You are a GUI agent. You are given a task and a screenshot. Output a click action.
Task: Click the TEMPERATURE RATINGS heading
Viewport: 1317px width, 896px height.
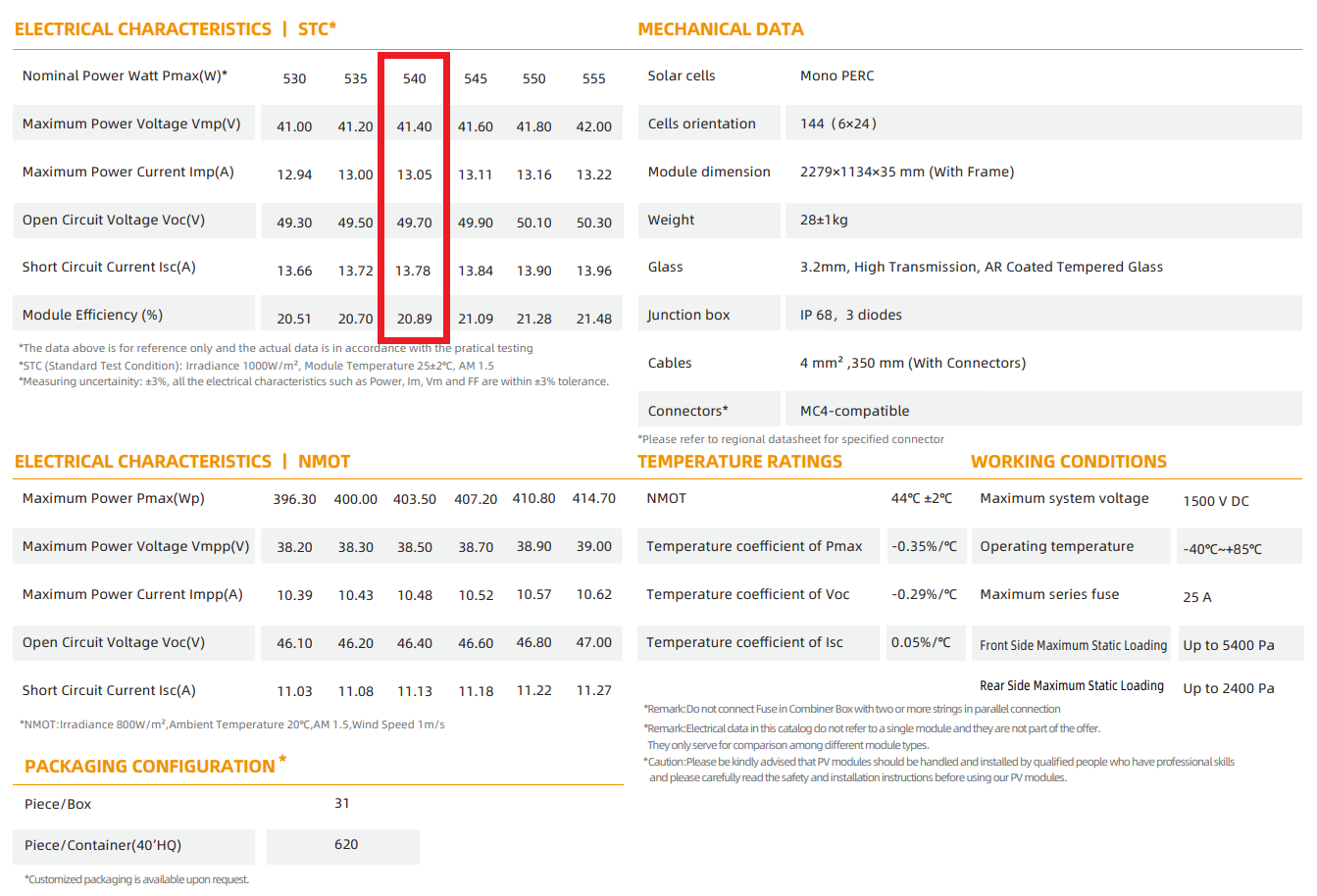739,462
